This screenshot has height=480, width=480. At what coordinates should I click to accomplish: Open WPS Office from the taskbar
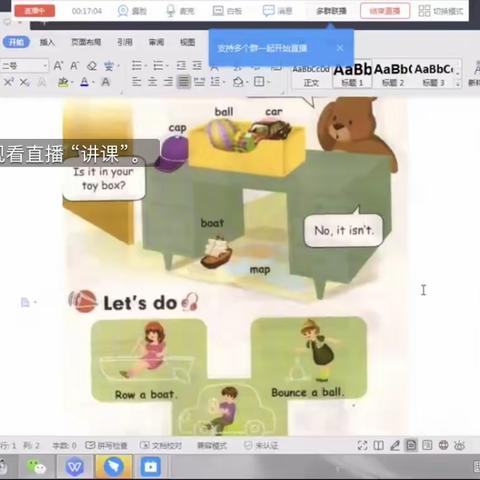click(75, 467)
